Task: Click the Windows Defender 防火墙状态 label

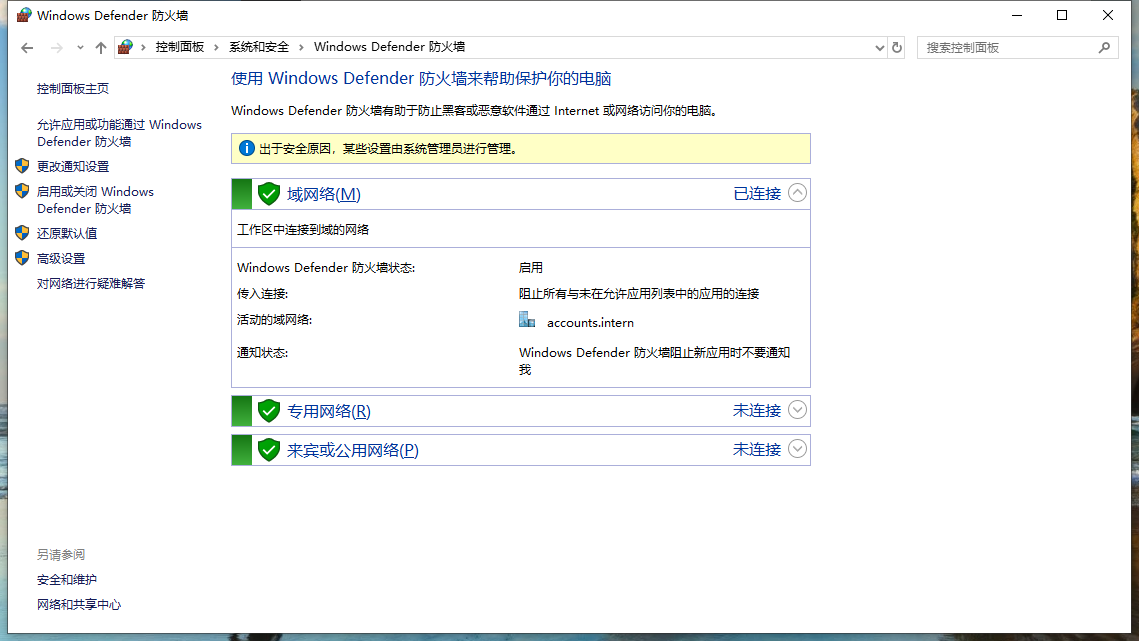Action: pos(326,267)
